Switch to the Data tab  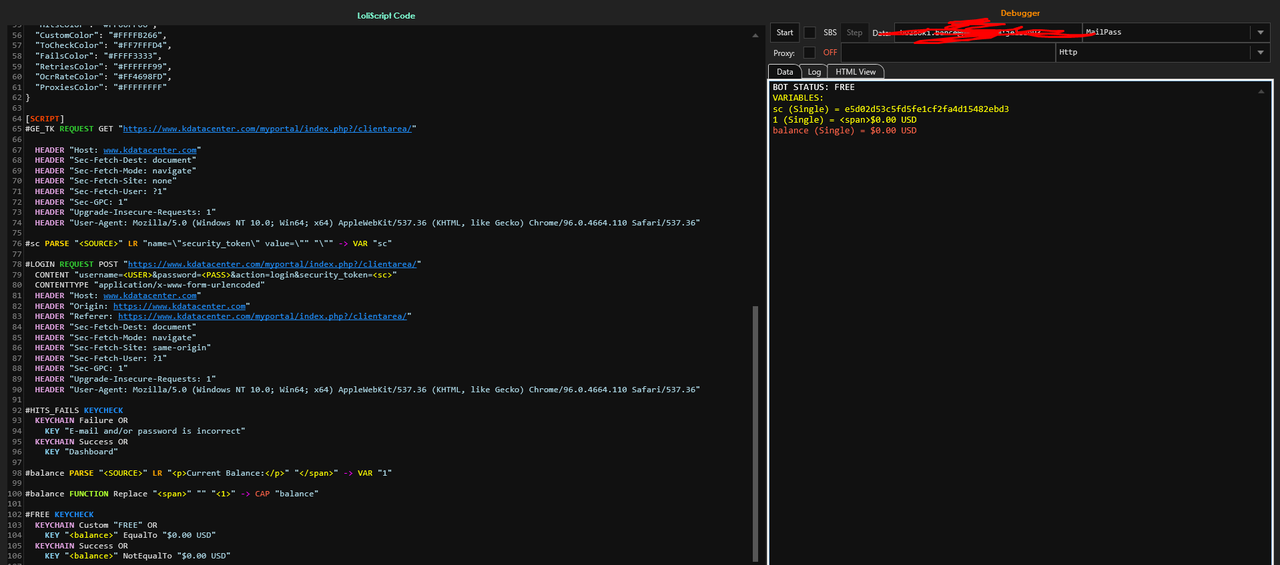pyautogui.click(x=785, y=72)
